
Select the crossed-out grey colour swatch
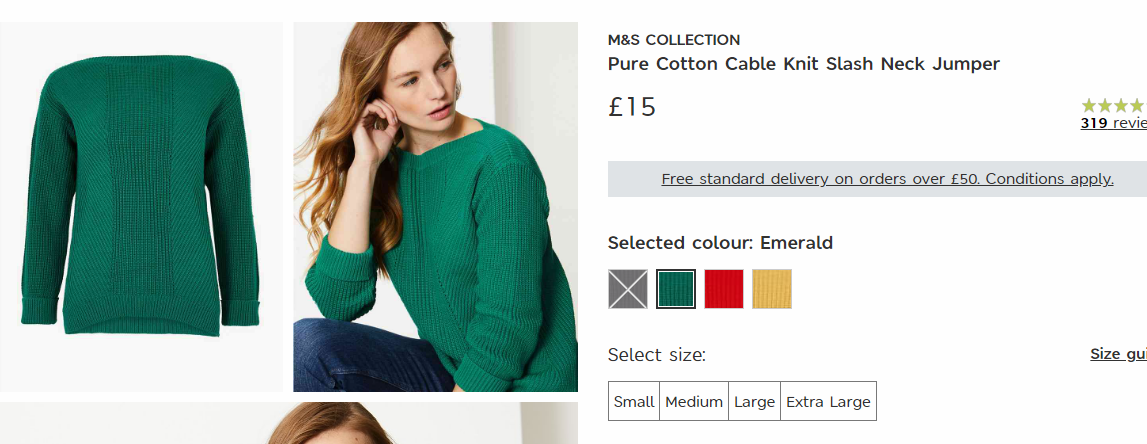pos(628,289)
